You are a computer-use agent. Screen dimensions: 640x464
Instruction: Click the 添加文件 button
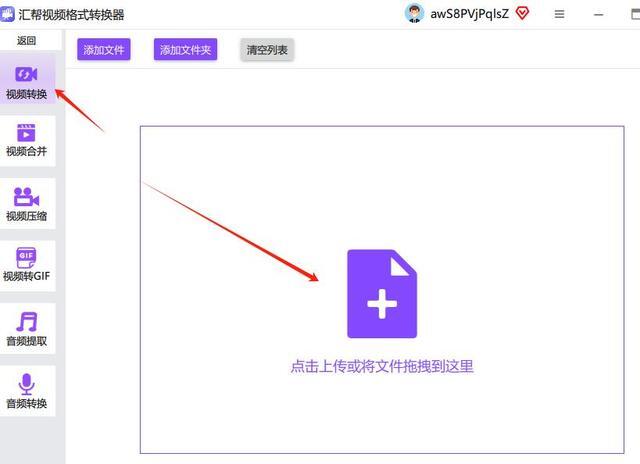tap(104, 50)
